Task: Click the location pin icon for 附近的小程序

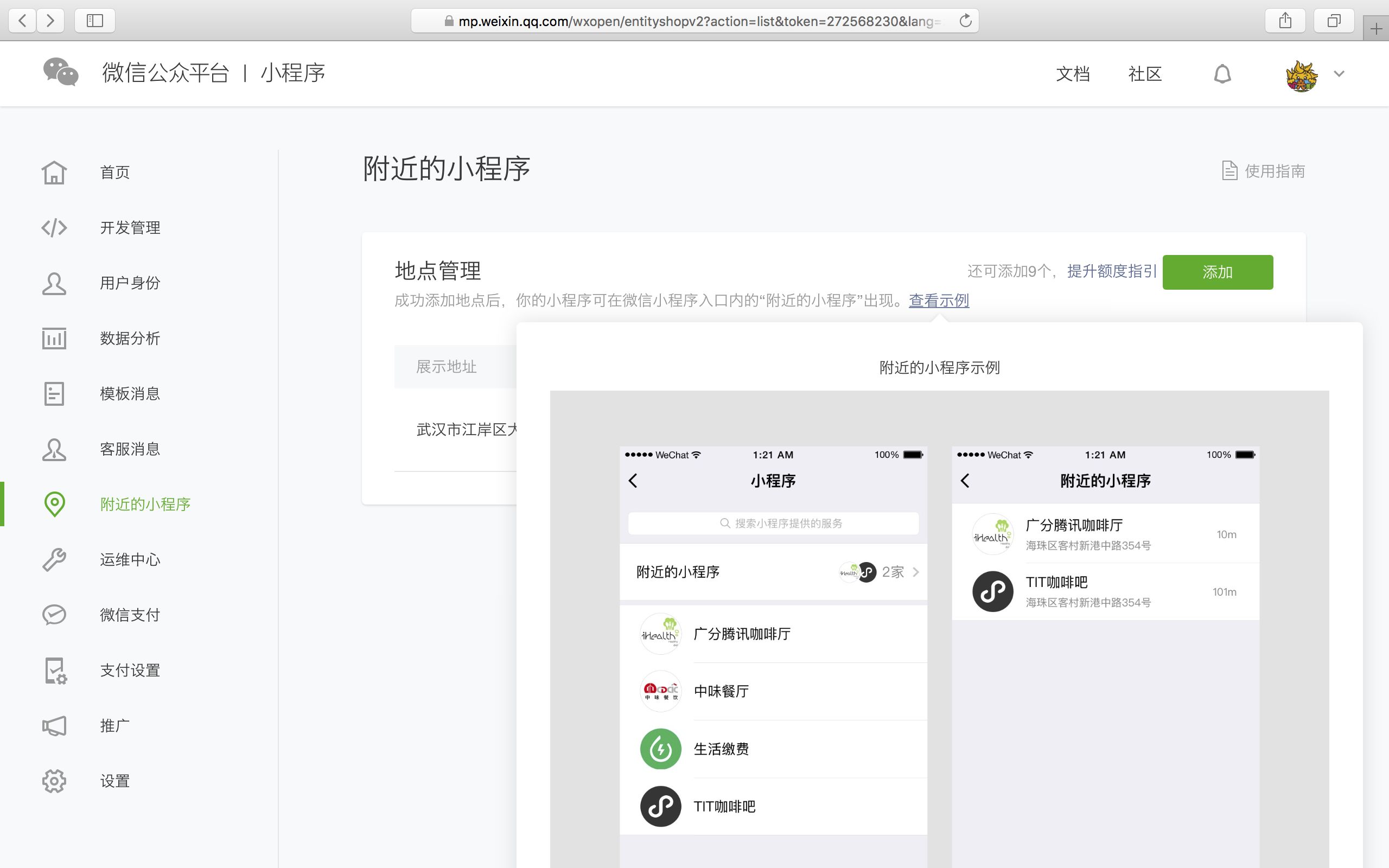Action: pos(54,504)
